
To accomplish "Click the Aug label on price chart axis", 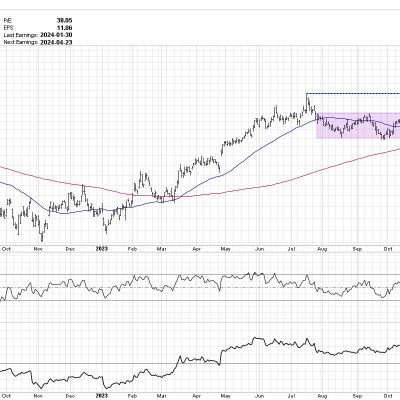I will pos(322,249).
